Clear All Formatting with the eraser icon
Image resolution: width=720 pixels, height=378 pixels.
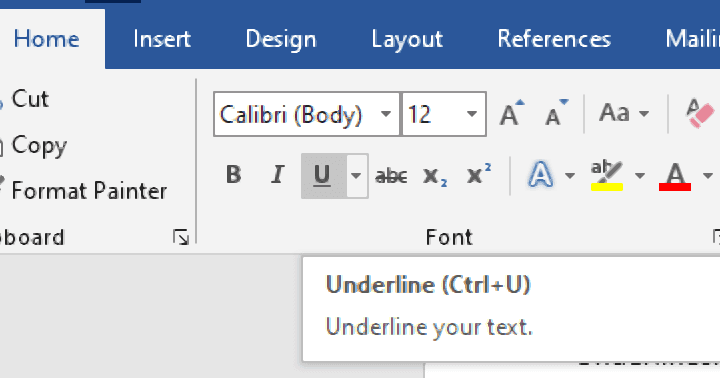(x=700, y=113)
